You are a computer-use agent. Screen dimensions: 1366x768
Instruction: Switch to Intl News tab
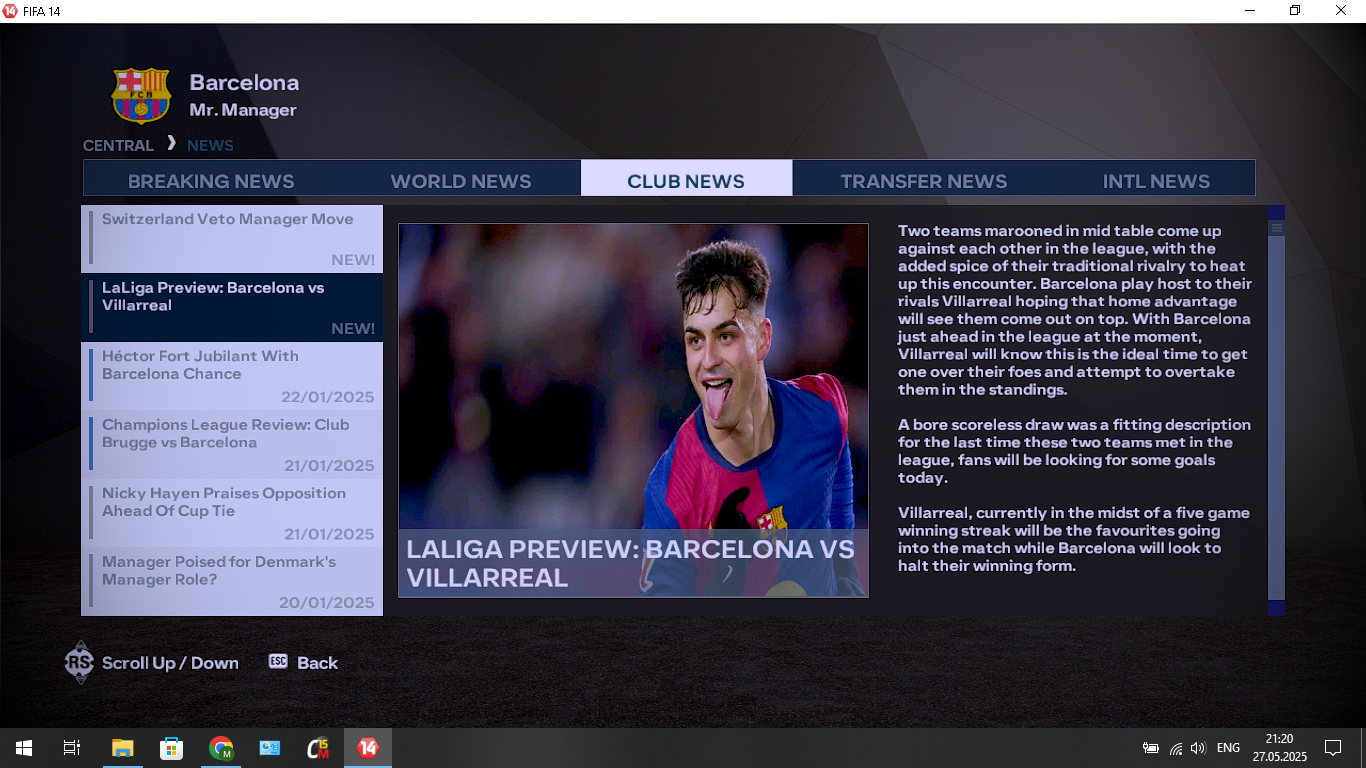point(1156,181)
